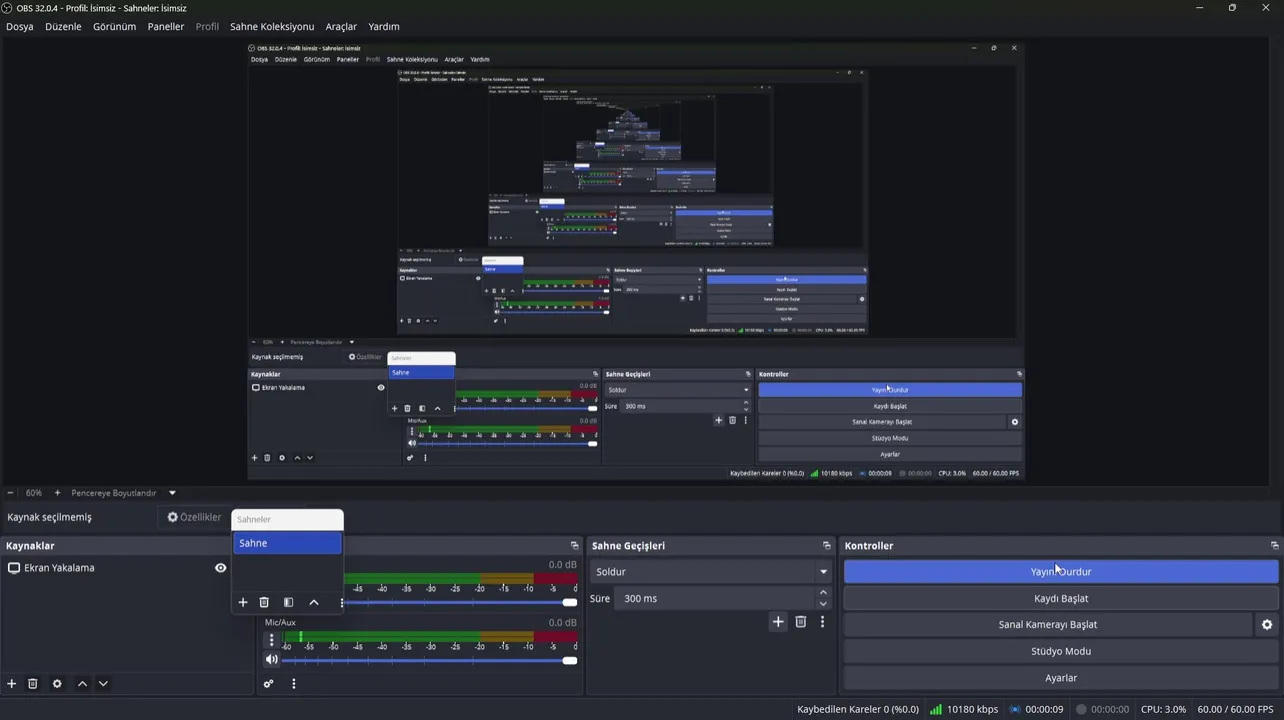Open the Yardım menu

point(384,27)
